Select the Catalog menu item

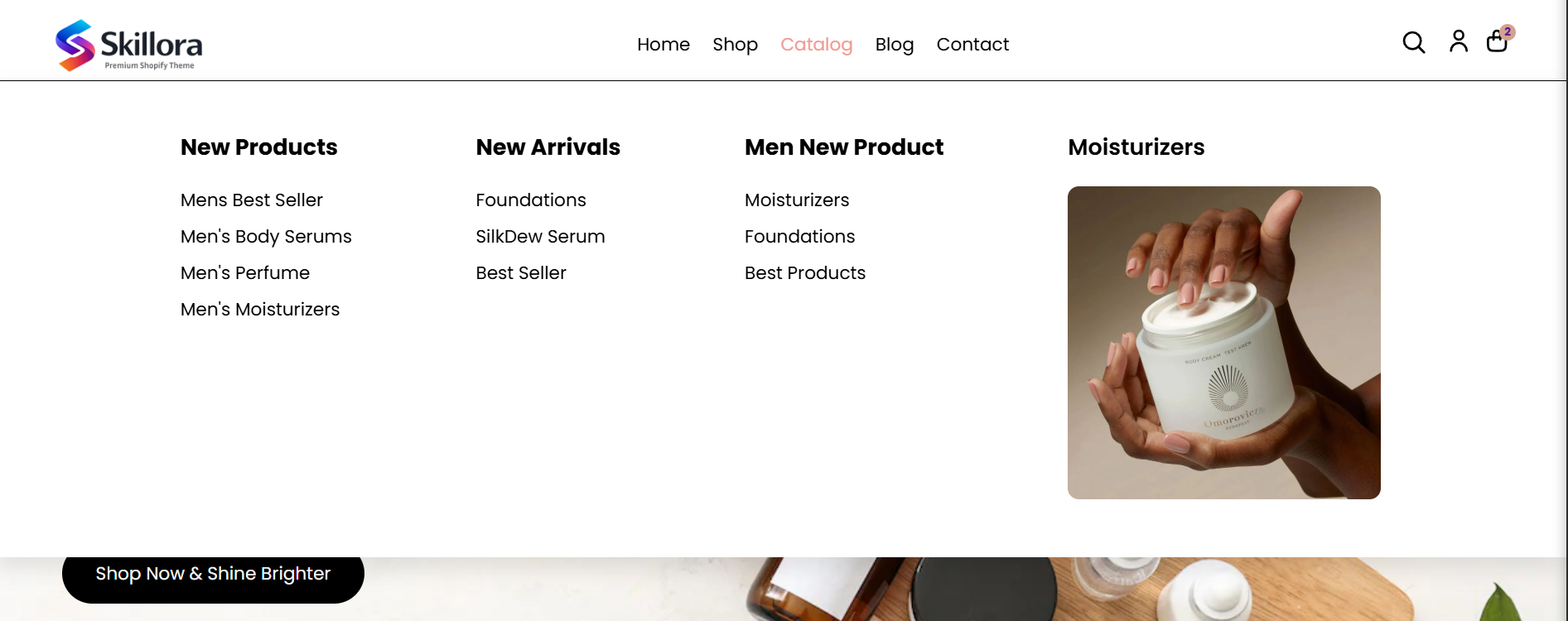(x=816, y=45)
